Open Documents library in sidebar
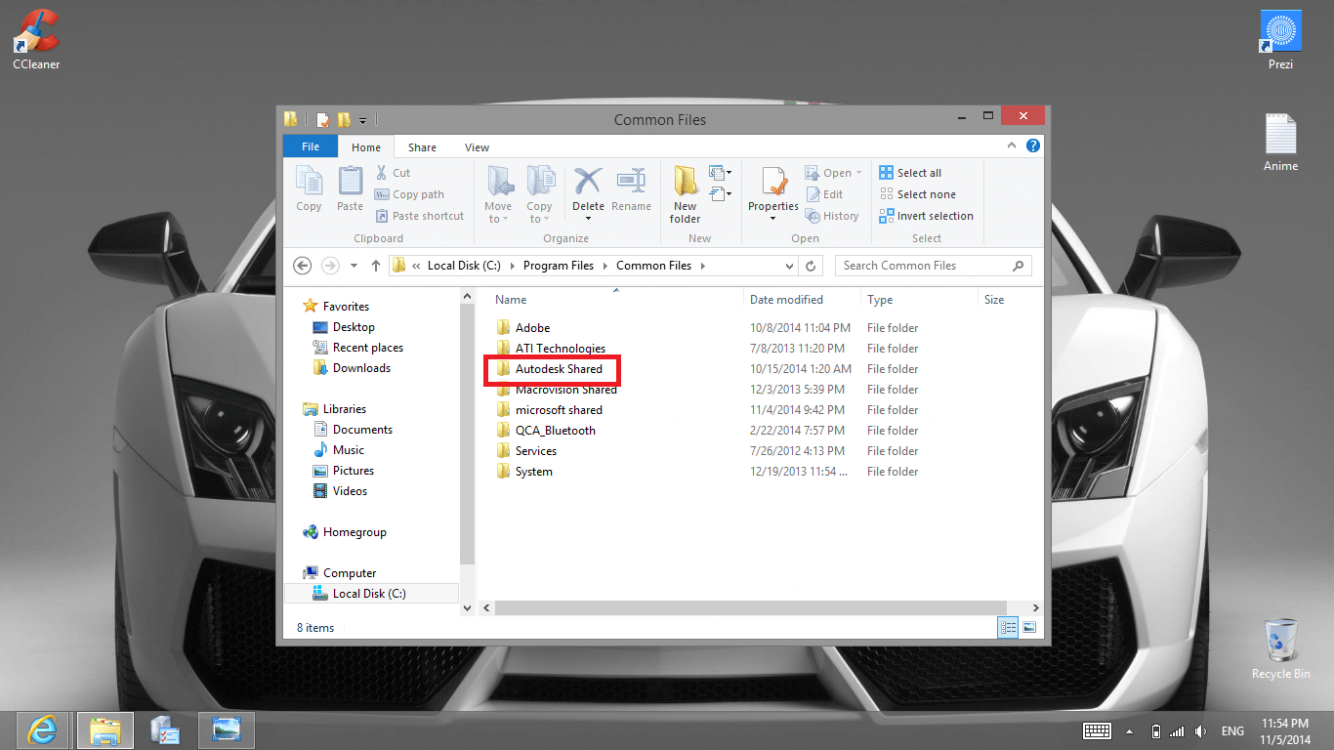The height and width of the screenshot is (750, 1334). click(353, 430)
